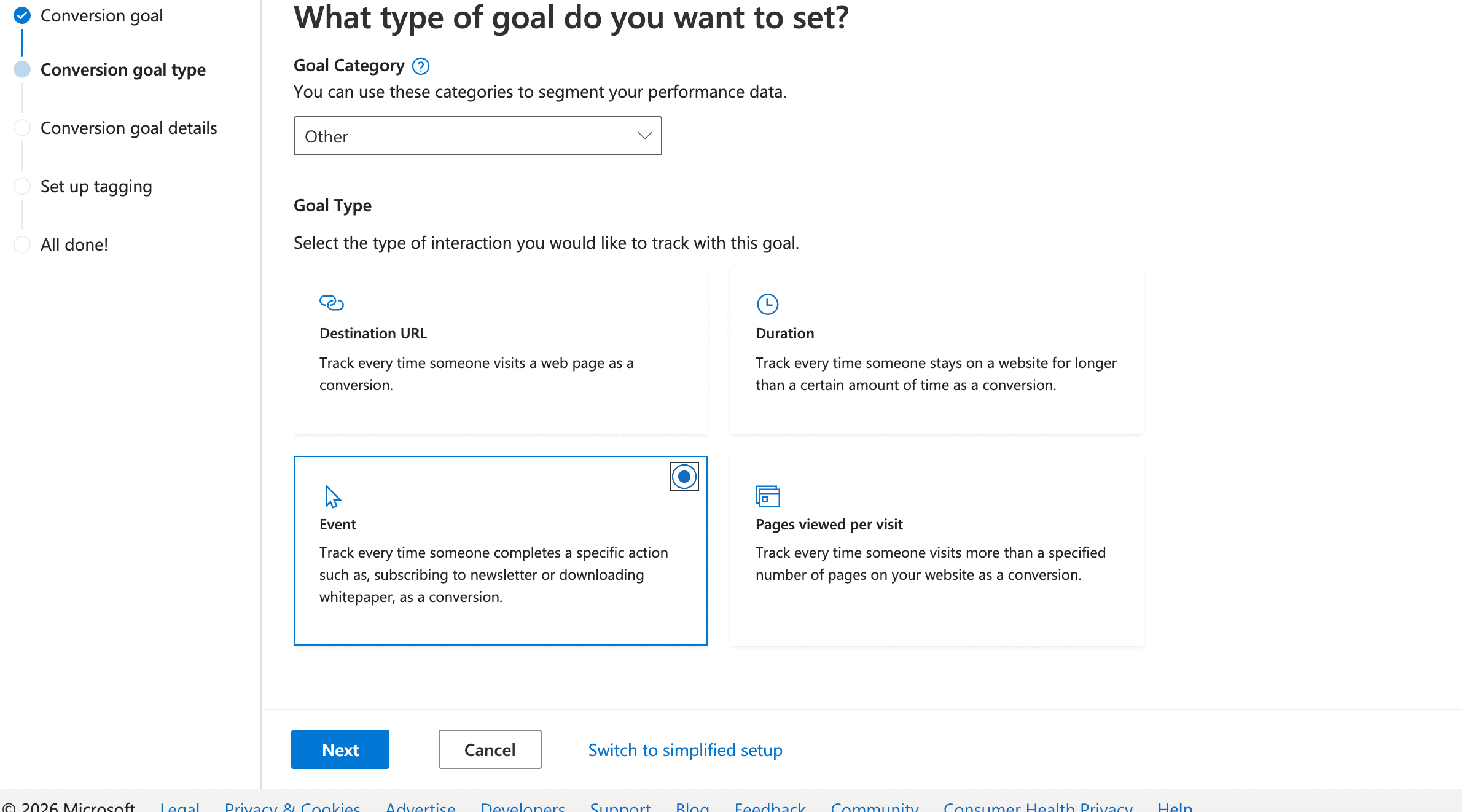Screen dimensions: 1462x812
Task: Select the Destination URL goal type
Action: (500, 350)
